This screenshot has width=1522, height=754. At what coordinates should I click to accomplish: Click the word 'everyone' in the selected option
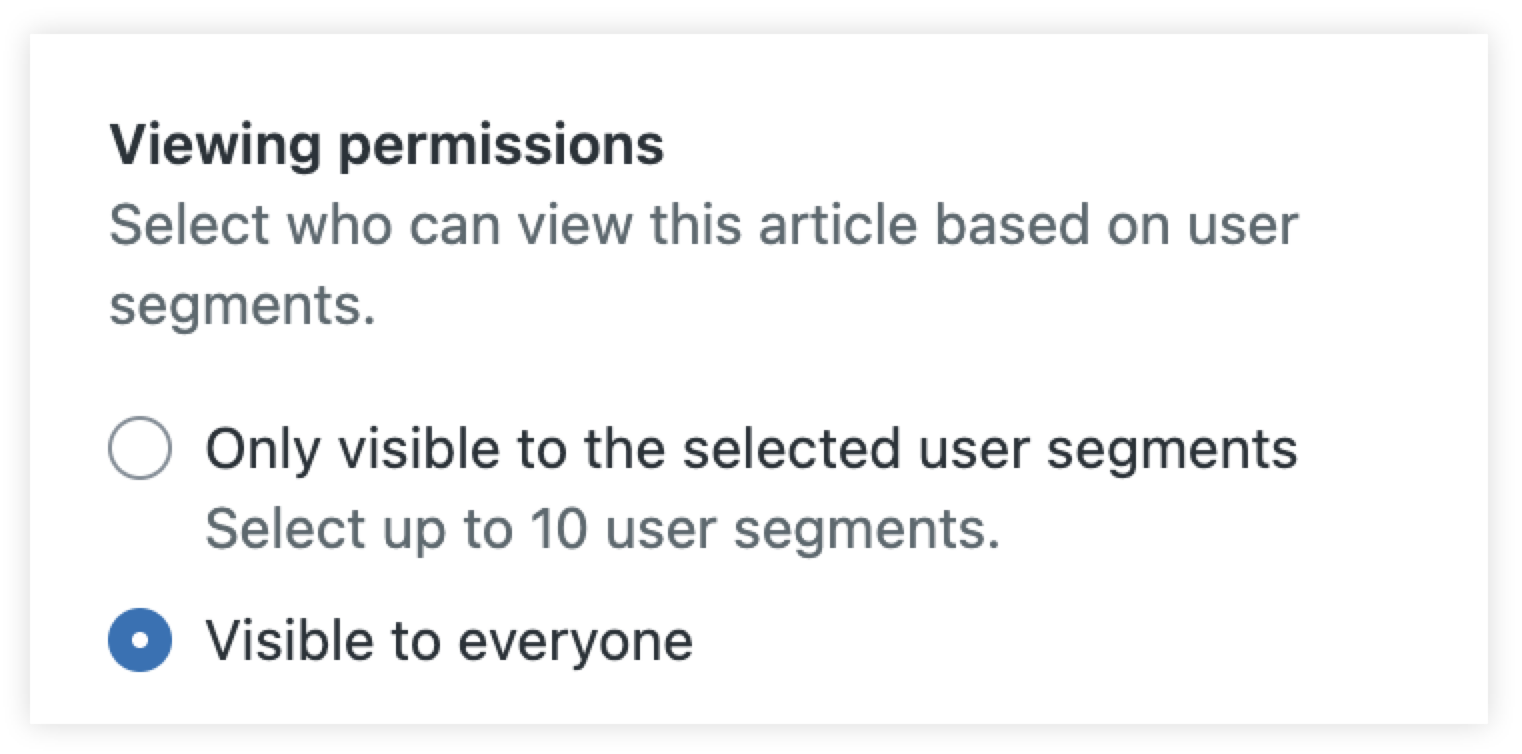575,639
